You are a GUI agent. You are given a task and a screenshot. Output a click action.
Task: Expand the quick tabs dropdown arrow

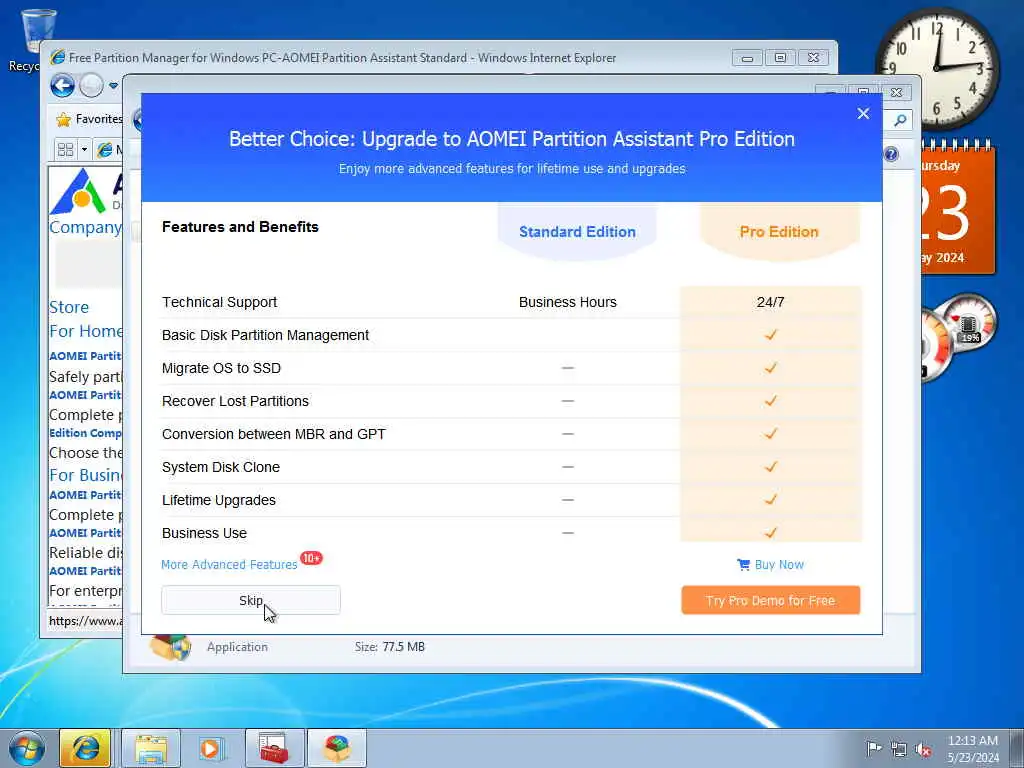click(x=84, y=150)
